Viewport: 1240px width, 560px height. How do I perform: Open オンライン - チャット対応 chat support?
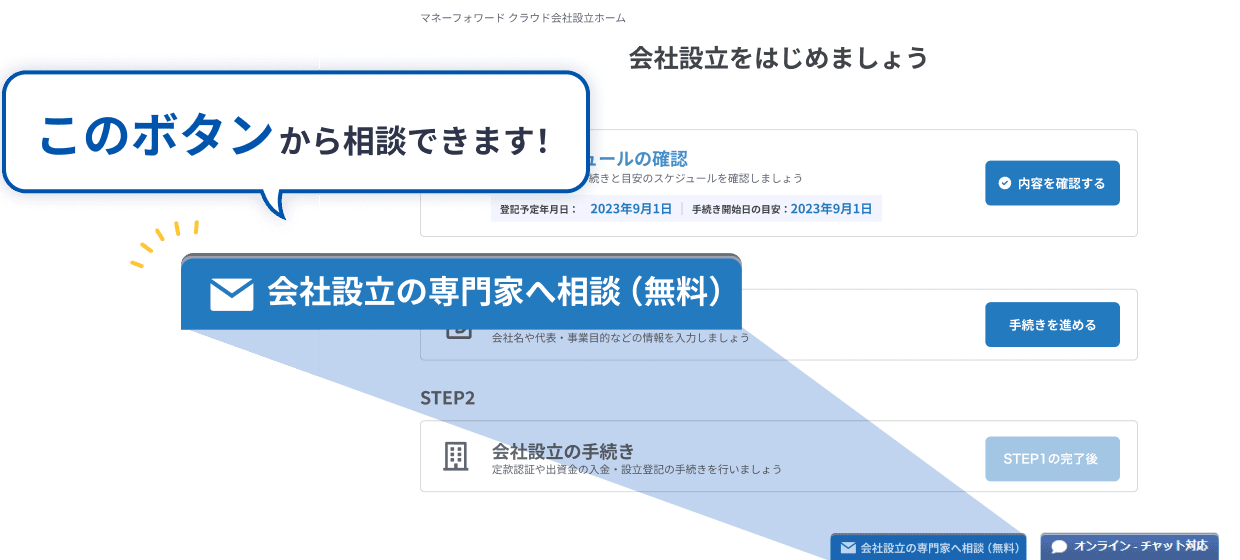[1130, 546]
